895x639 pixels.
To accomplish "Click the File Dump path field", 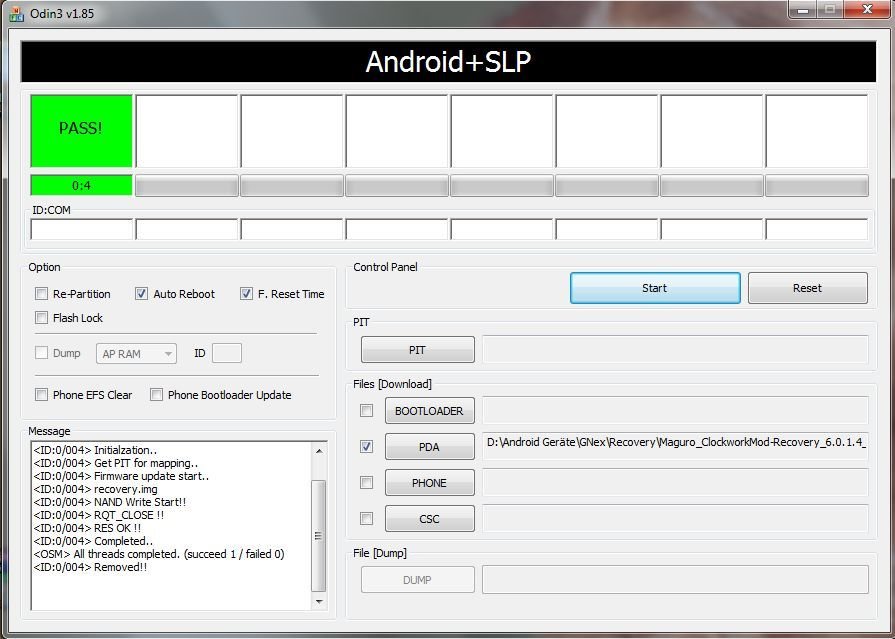I will coord(675,580).
